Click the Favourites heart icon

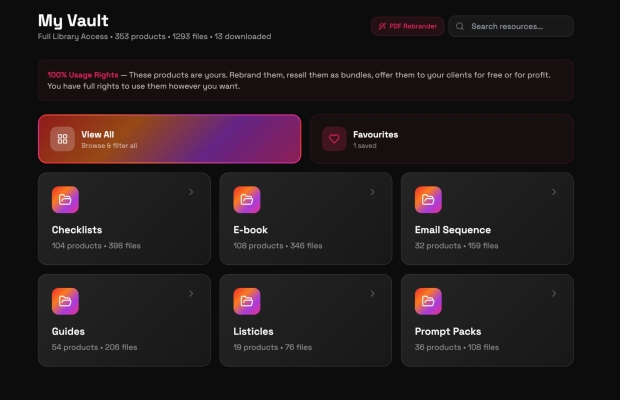(x=334, y=139)
